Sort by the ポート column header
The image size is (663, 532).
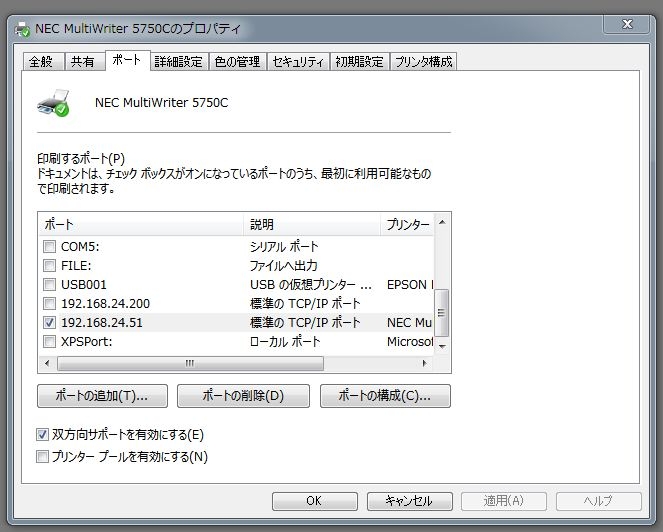coord(141,224)
